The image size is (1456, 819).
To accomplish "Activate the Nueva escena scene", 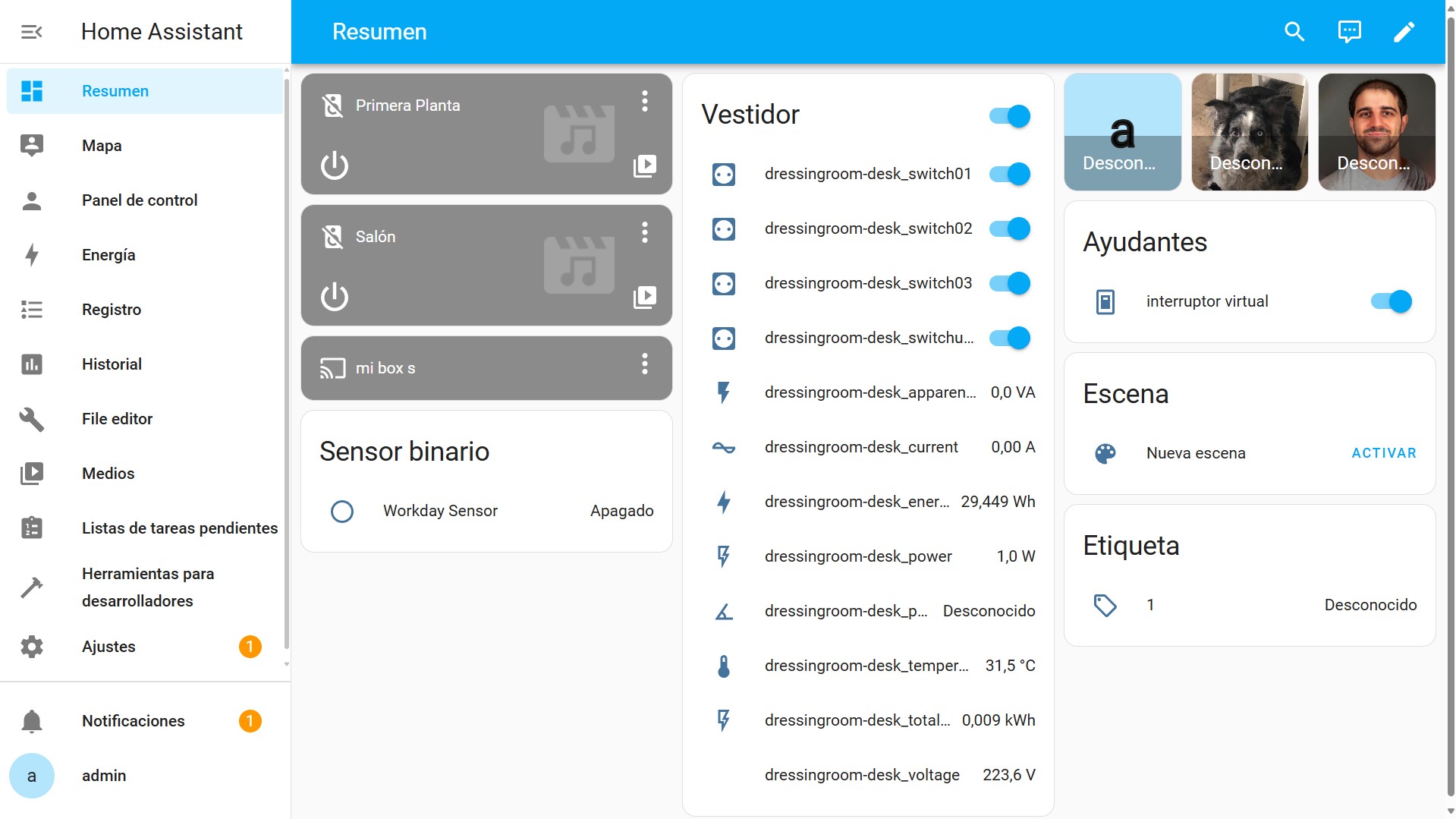I will click(1383, 453).
